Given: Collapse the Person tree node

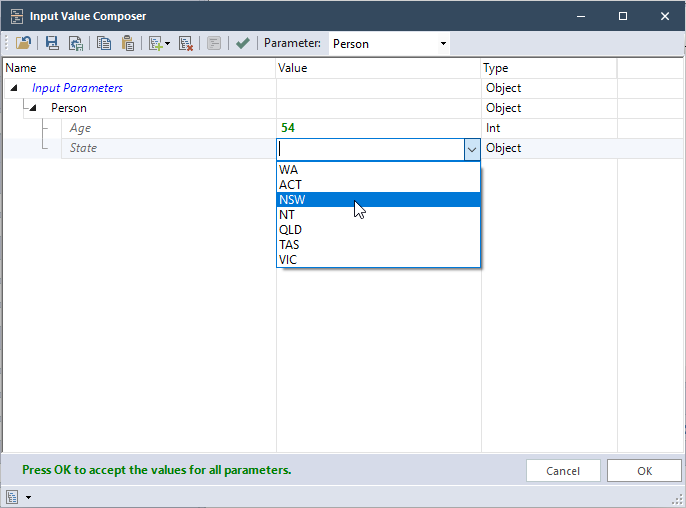Looking at the screenshot, I should coord(32,108).
